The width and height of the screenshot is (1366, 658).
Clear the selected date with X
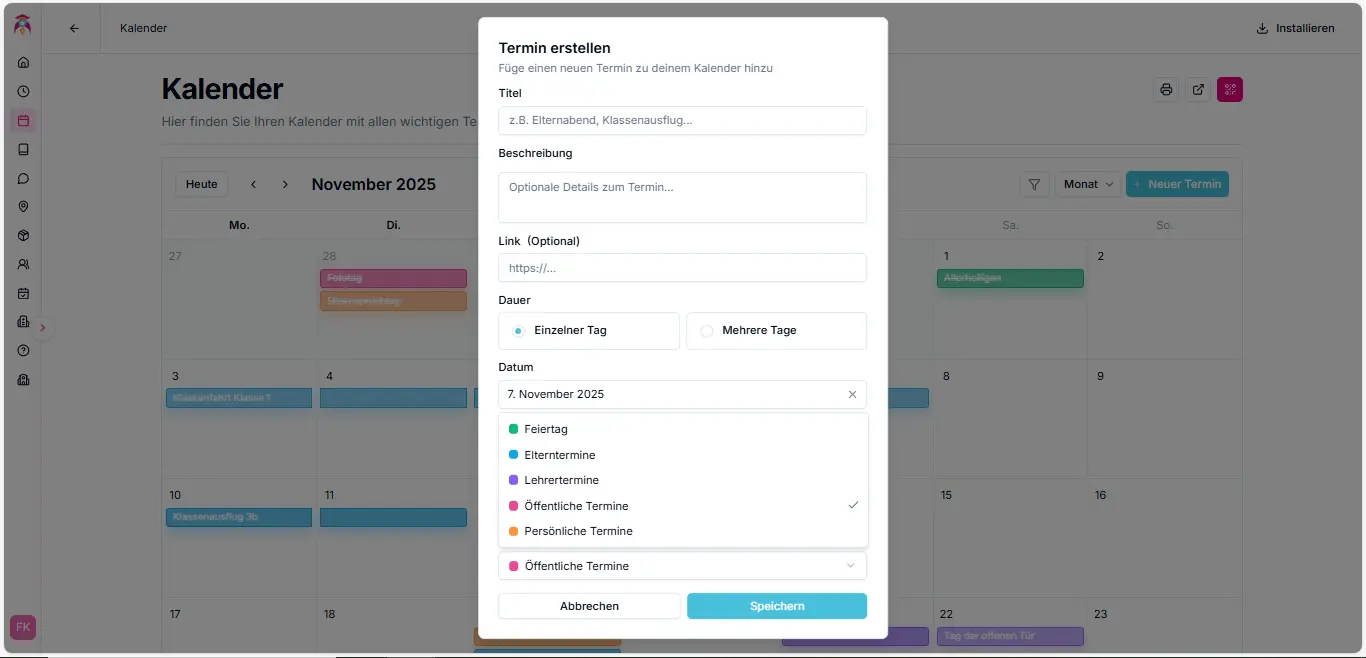point(852,395)
